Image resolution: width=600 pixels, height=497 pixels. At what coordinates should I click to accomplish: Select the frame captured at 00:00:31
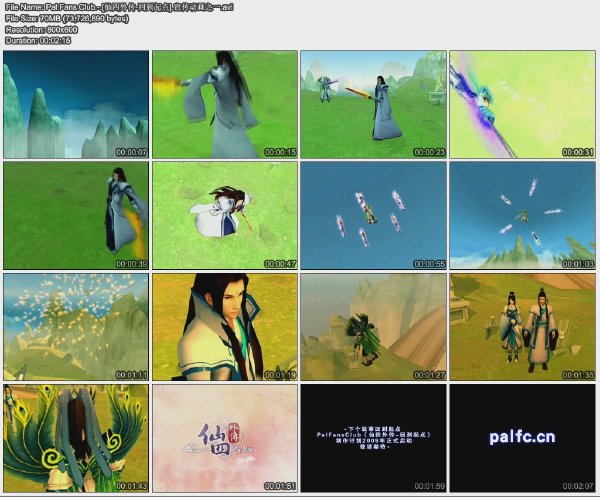[x=522, y=104]
